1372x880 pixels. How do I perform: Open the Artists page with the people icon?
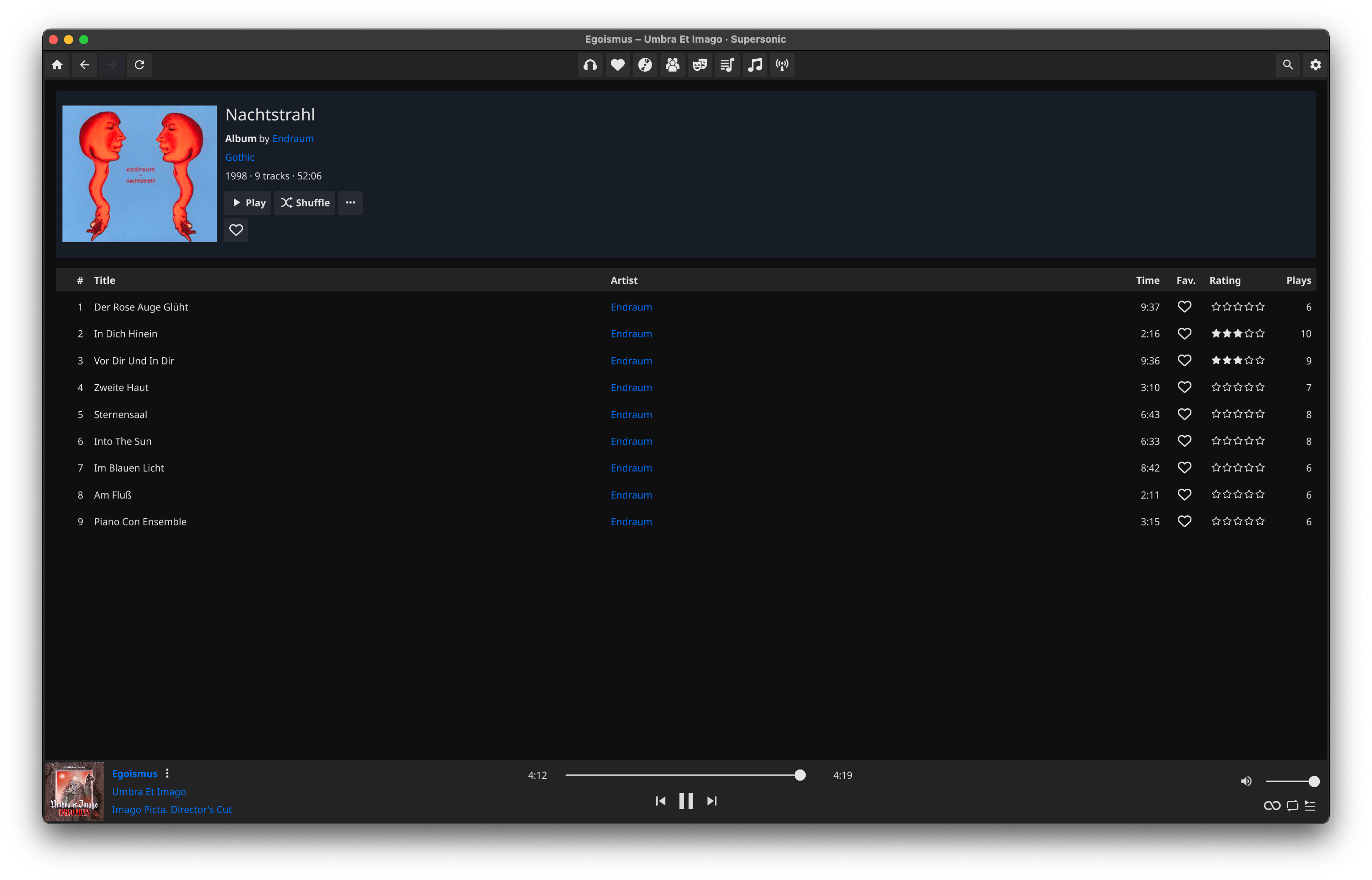672,65
